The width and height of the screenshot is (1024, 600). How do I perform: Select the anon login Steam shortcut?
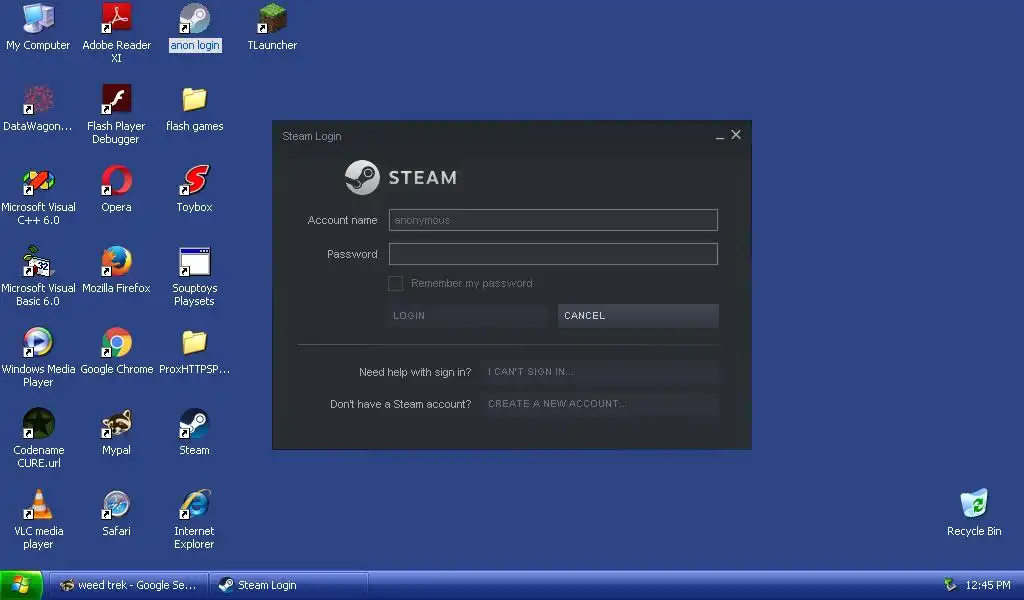[x=195, y=19]
